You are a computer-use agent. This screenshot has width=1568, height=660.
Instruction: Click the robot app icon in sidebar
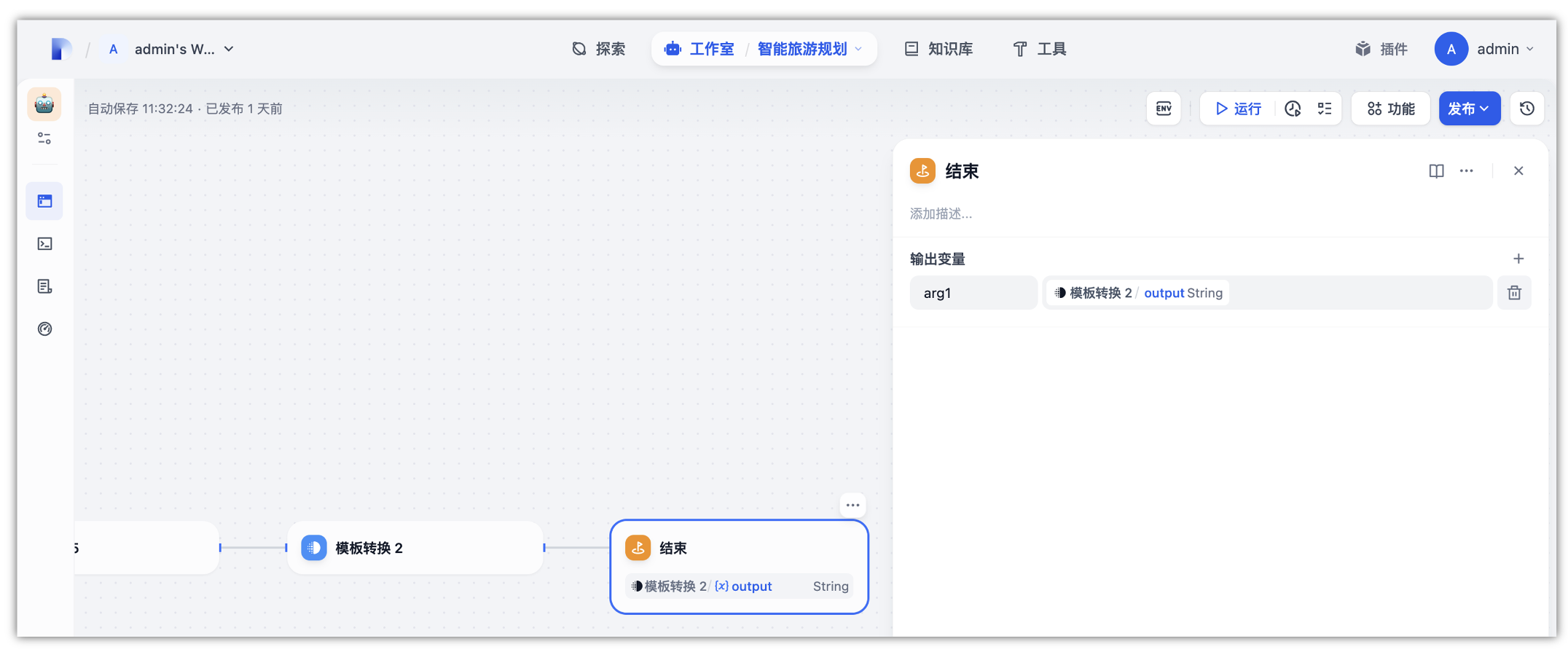click(44, 104)
